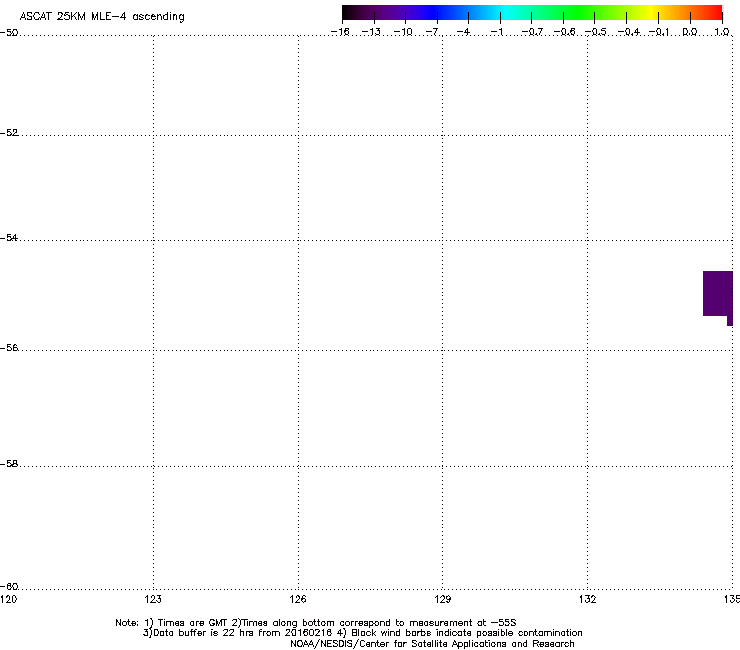Pick the green section of the color scale
Screen dimensions: 740x650
[x=578, y=12]
